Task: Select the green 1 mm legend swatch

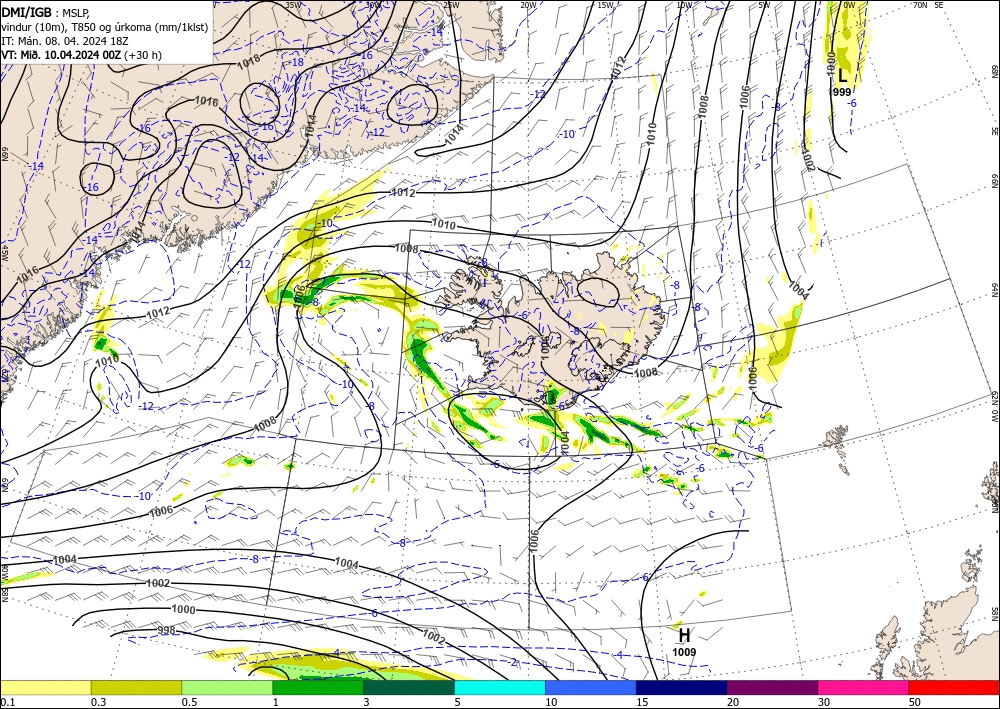Action: point(318,687)
